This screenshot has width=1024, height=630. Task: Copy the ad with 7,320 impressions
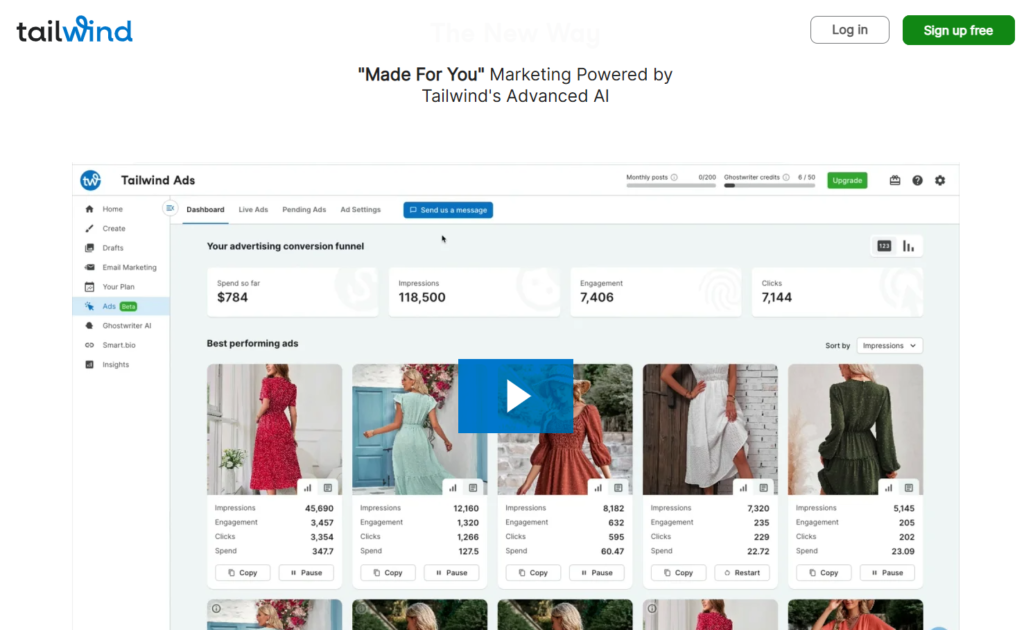click(678, 573)
